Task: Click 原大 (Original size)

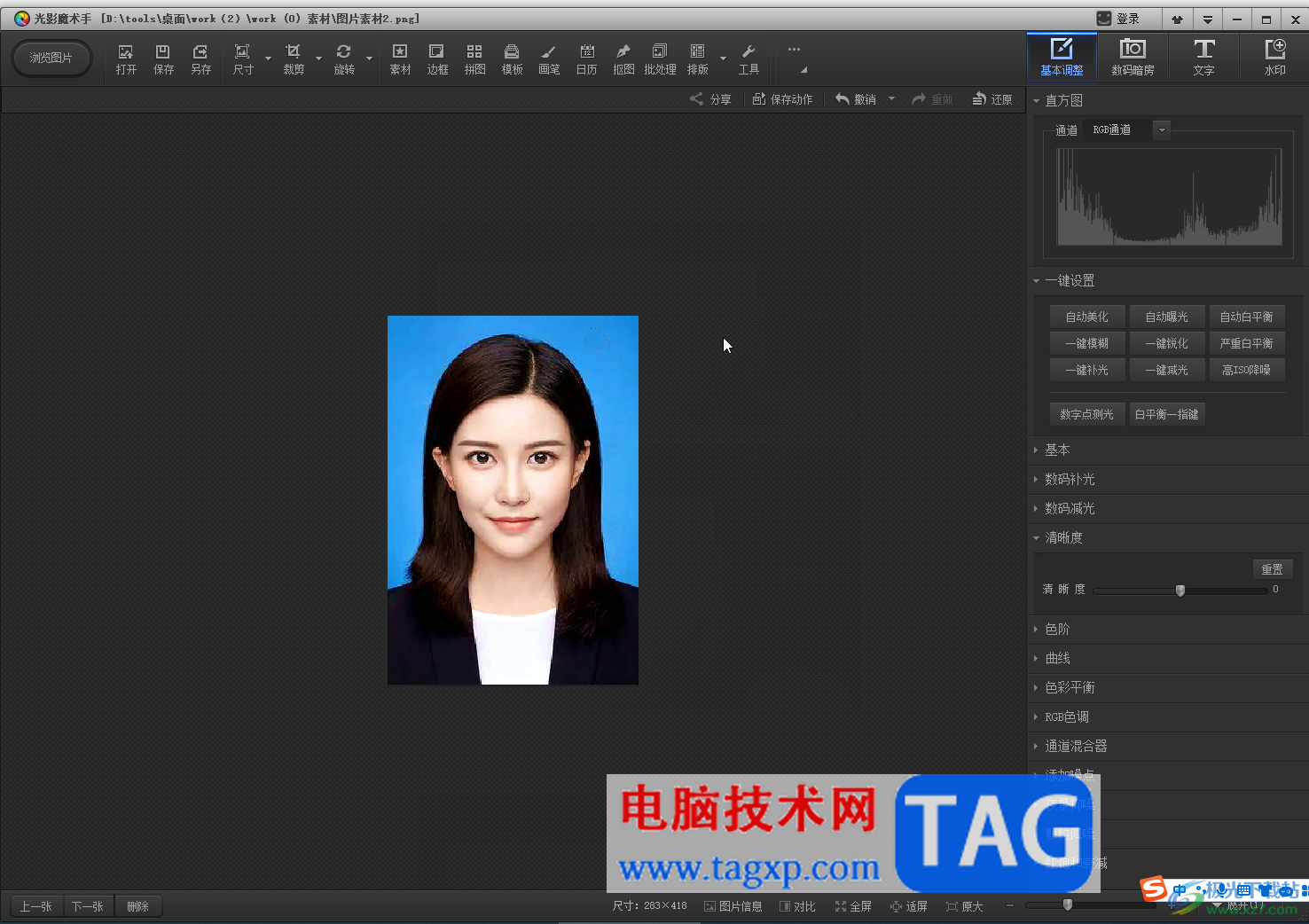Action: pos(965,906)
